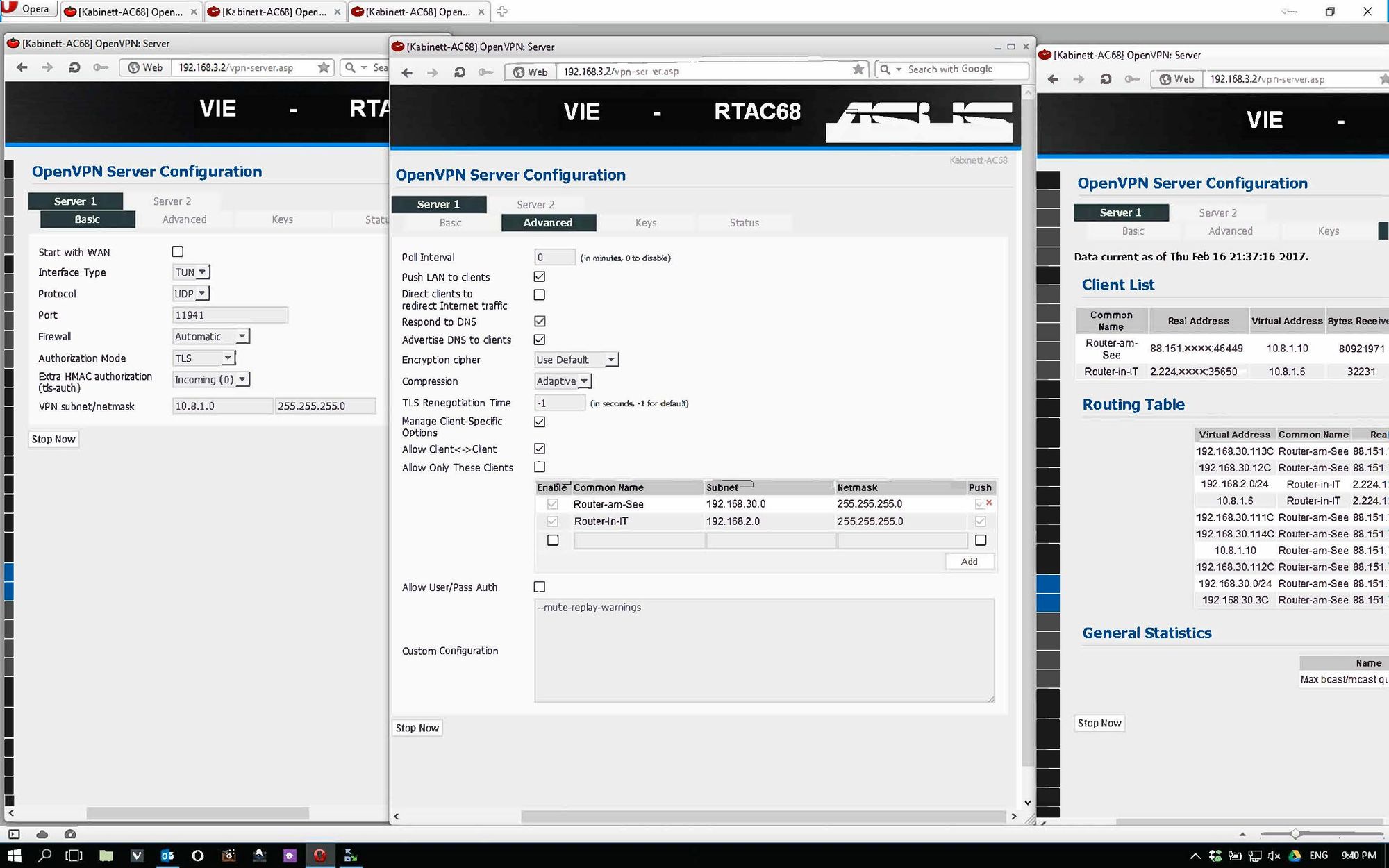This screenshot has height=868, width=1389.
Task: Click back arrow in right browser window
Action: [1053, 79]
